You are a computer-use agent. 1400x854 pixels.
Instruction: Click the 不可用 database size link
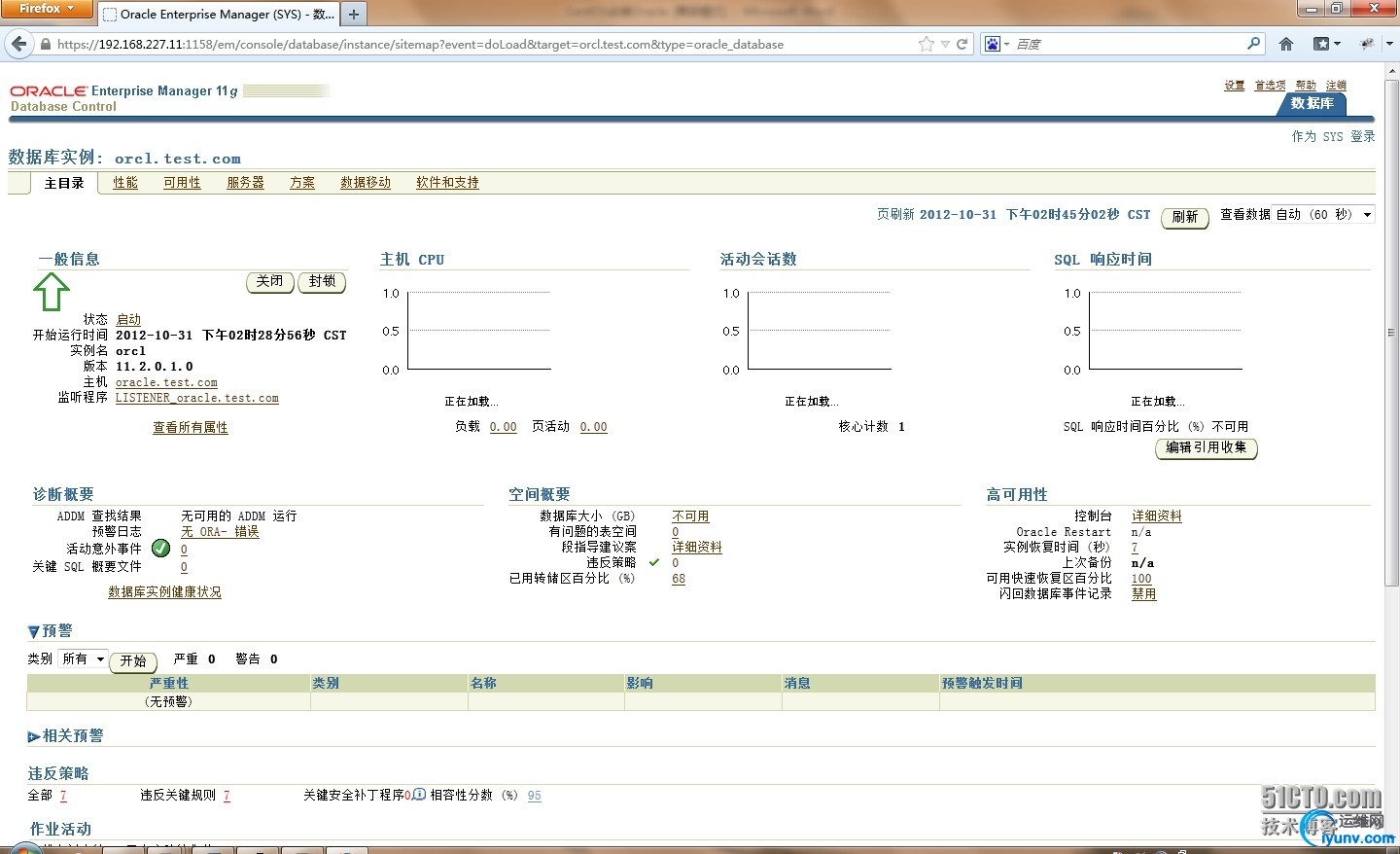(690, 516)
